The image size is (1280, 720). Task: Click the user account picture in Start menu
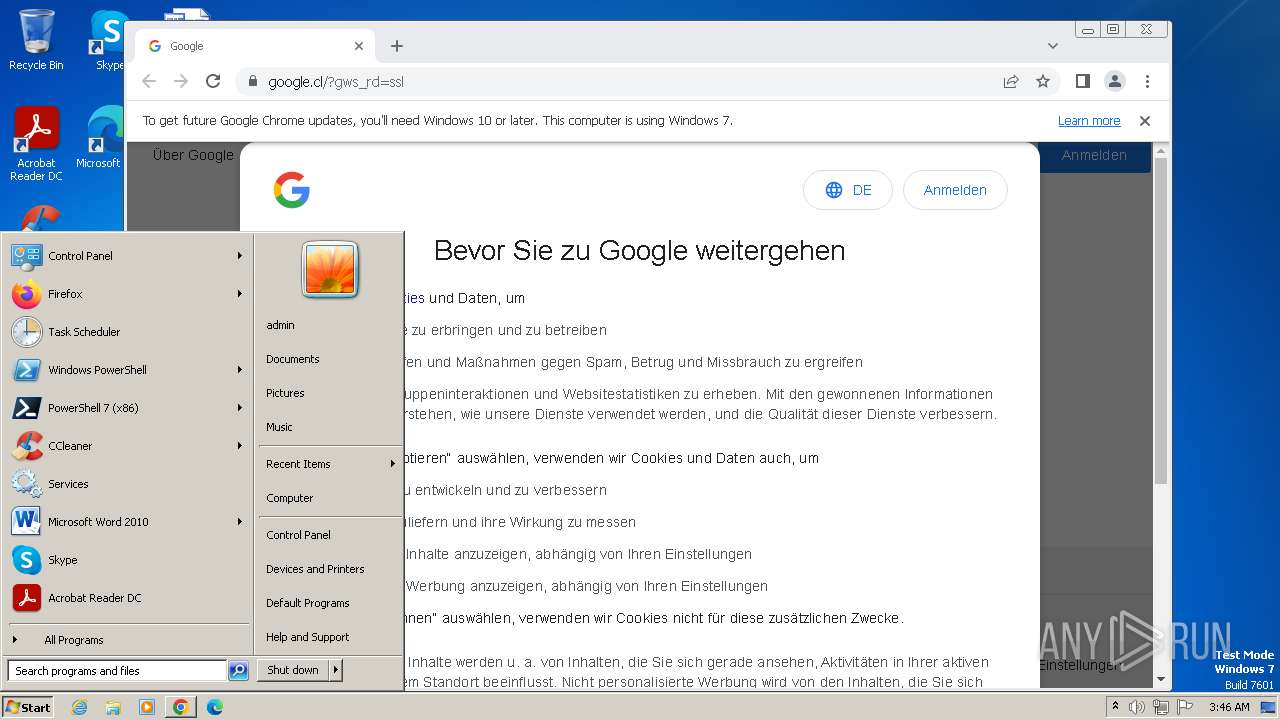coord(330,270)
